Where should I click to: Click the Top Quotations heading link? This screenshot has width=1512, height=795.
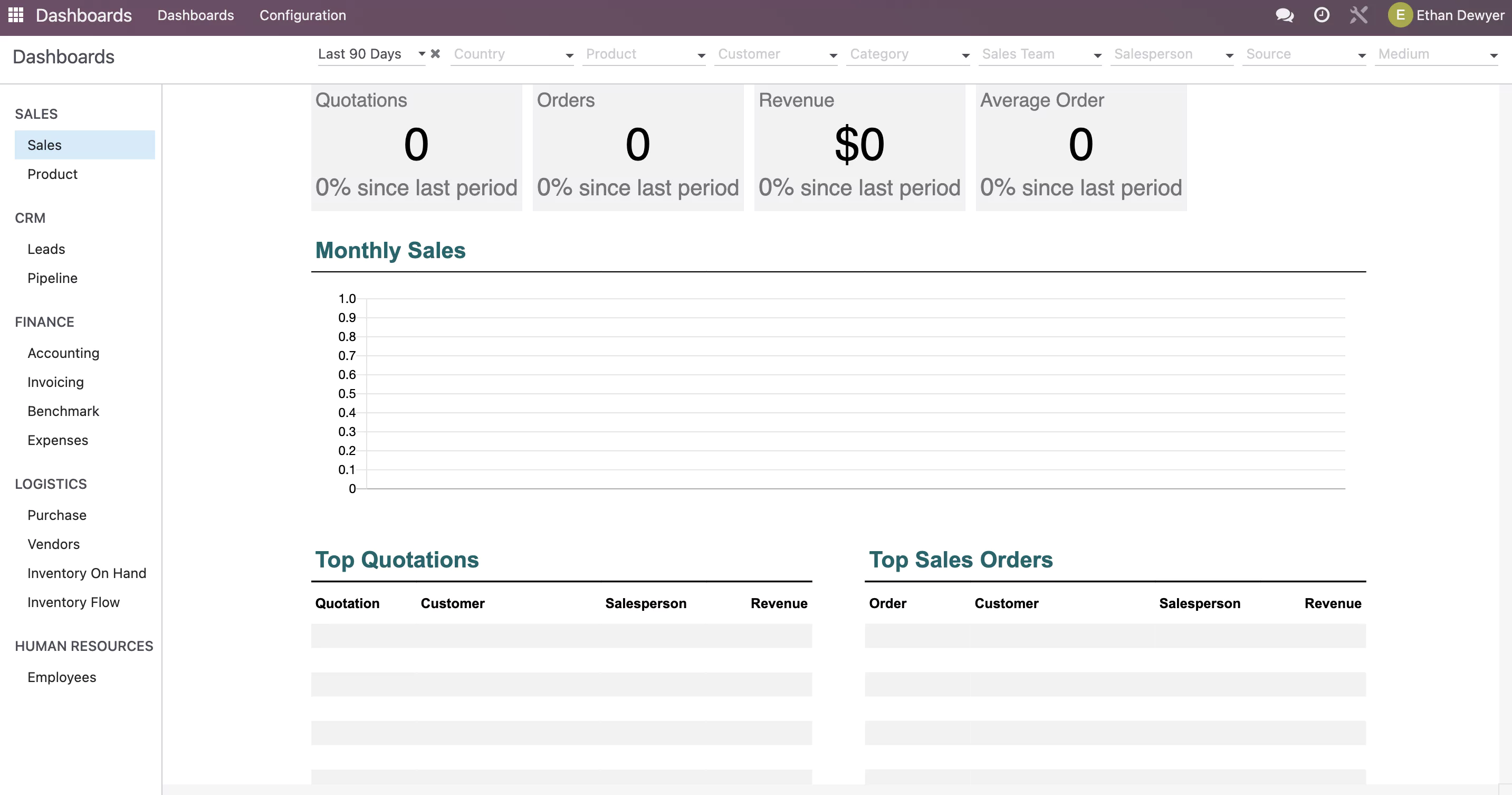[397, 559]
